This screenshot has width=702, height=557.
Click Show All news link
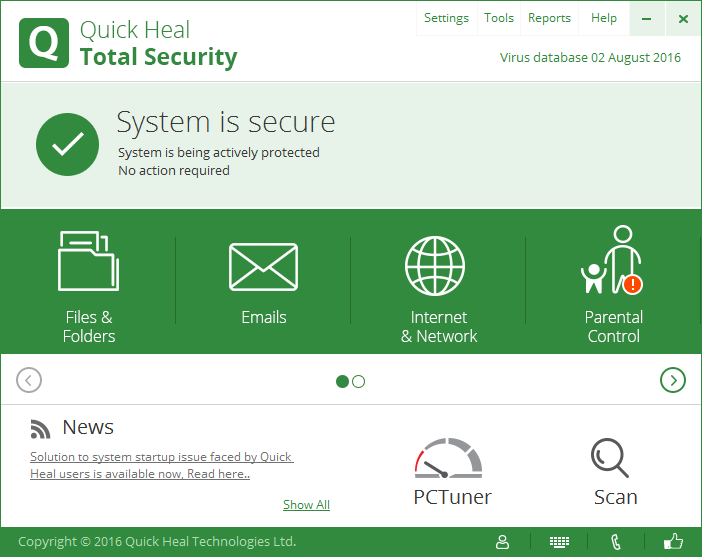click(x=306, y=505)
